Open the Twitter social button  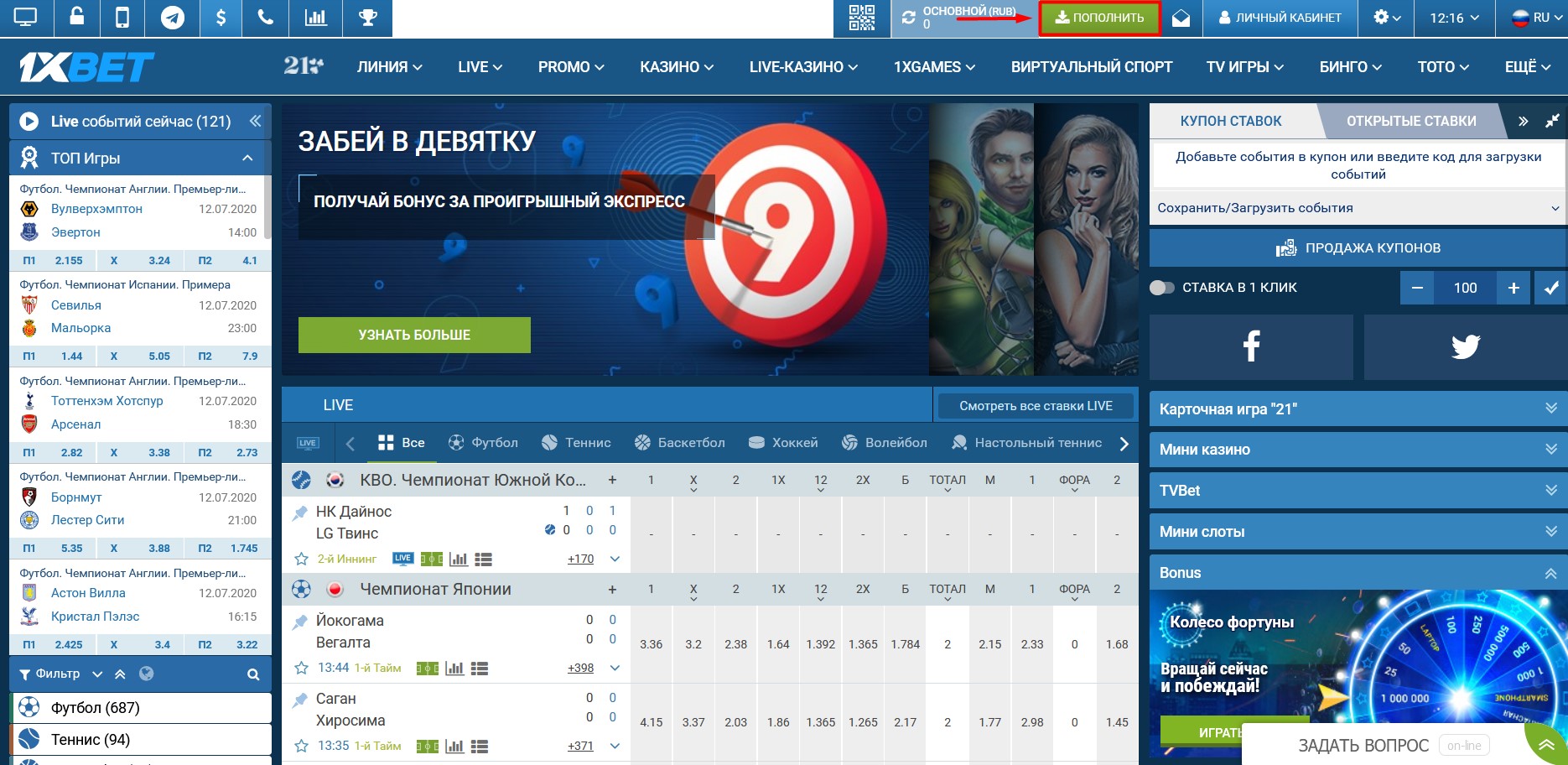pyautogui.click(x=1466, y=346)
